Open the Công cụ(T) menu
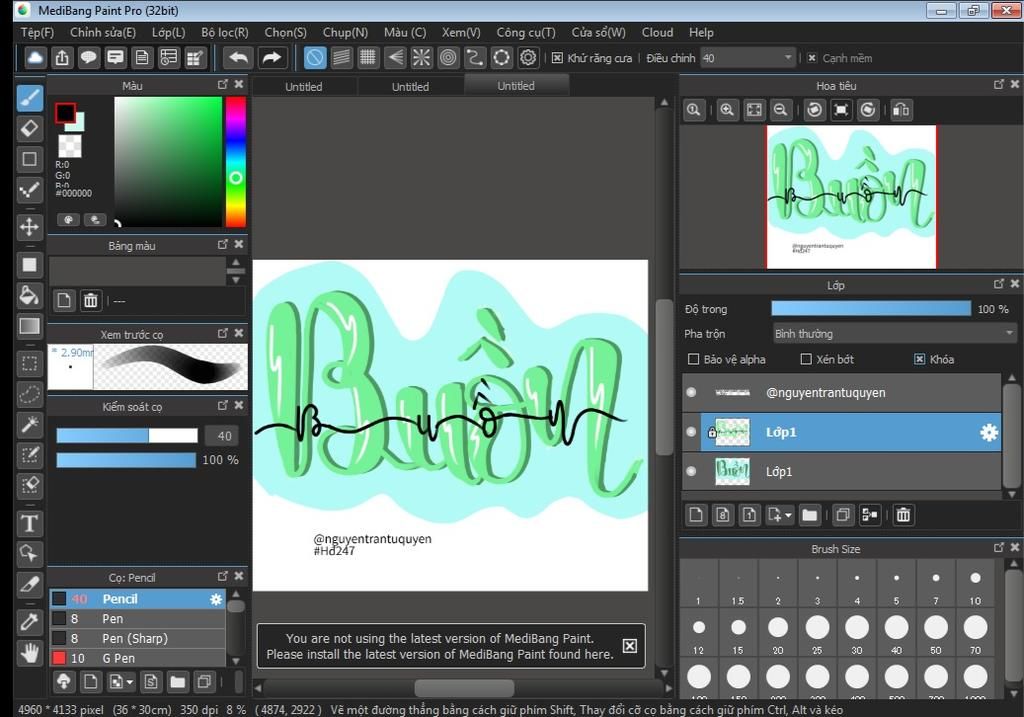The width and height of the screenshot is (1024, 717). pos(526,32)
